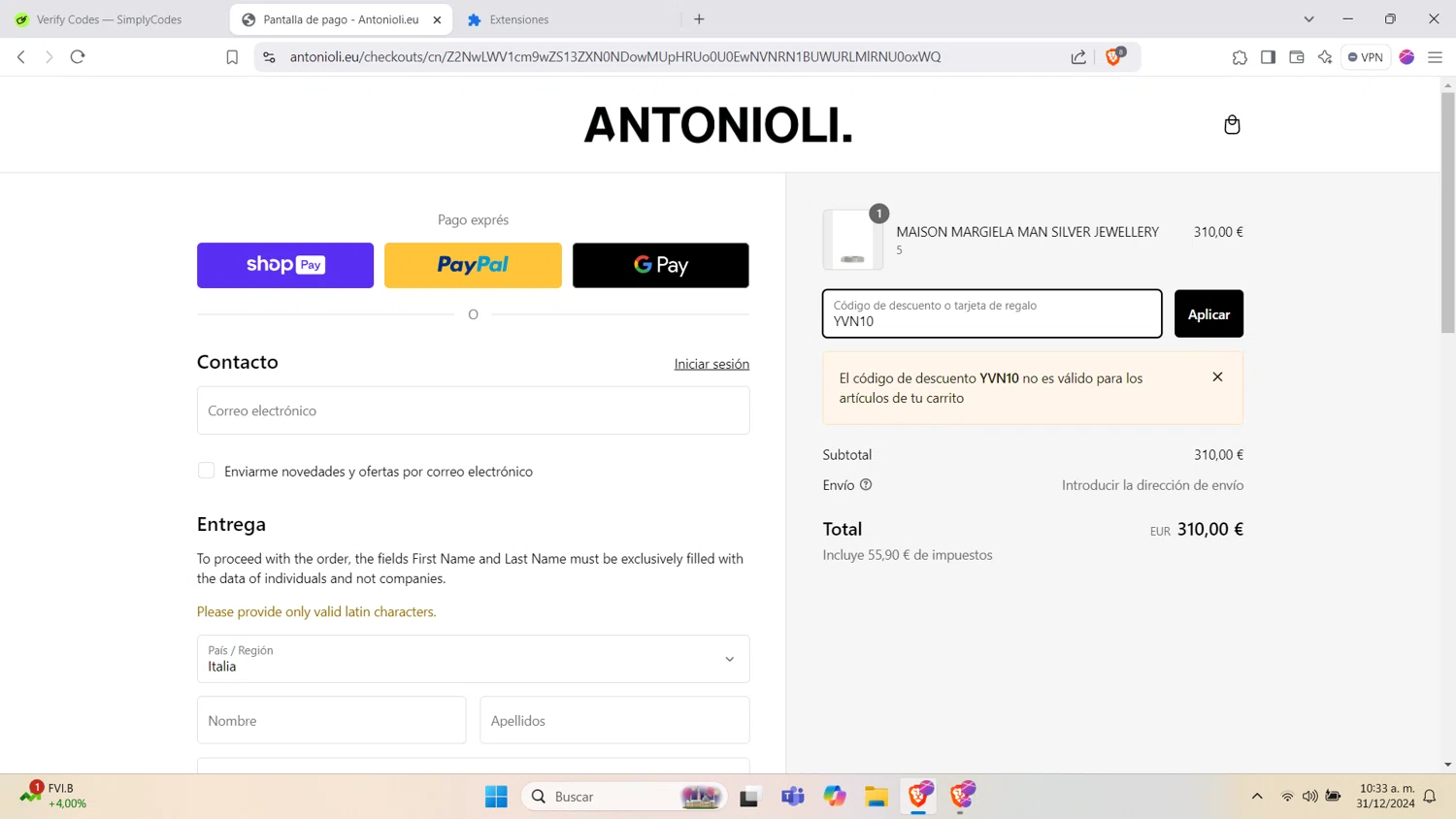Open the FVI.B stock widget
The image size is (1456, 819).
coord(55,796)
